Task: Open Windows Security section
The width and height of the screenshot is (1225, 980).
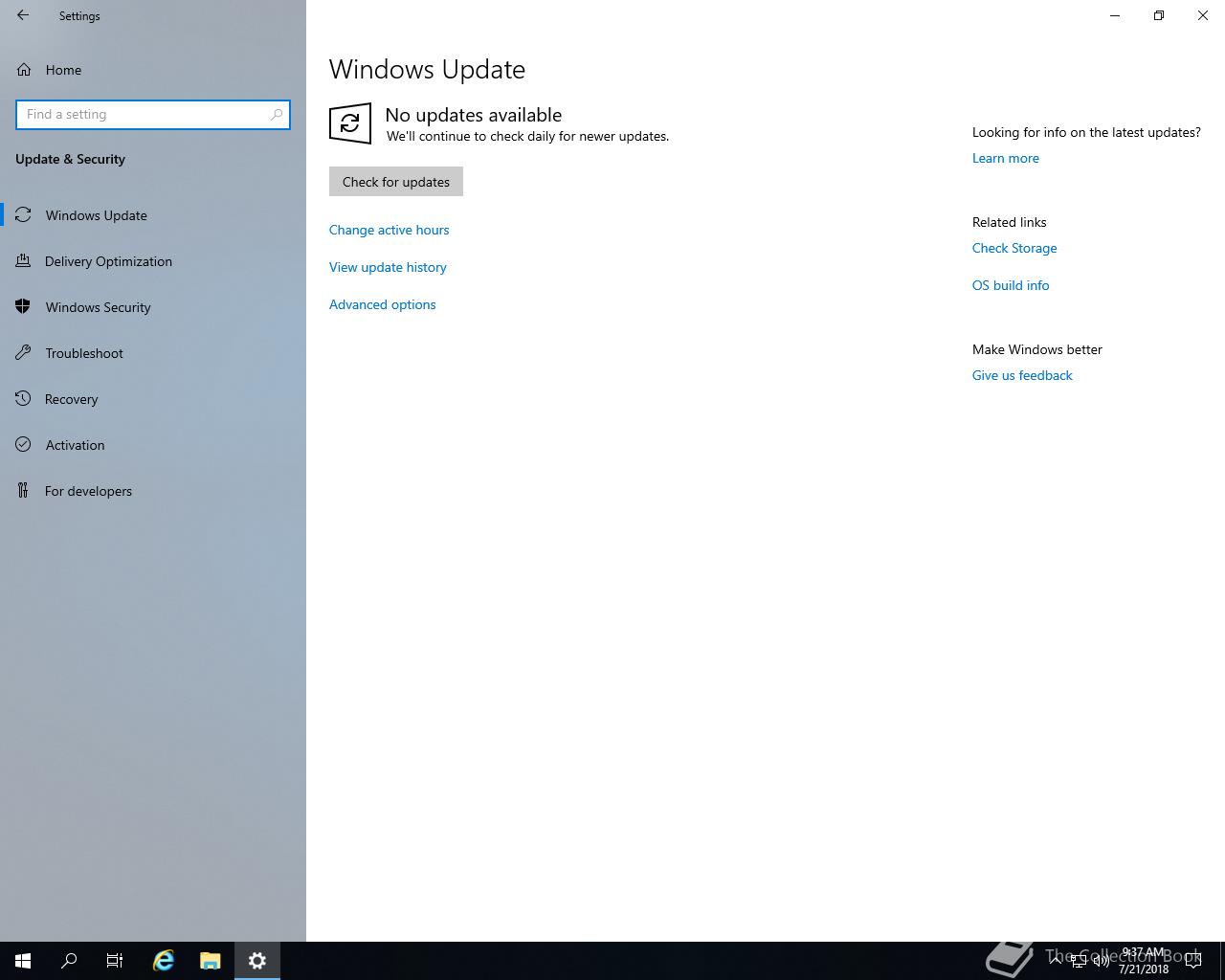Action: pyautogui.click(x=153, y=307)
